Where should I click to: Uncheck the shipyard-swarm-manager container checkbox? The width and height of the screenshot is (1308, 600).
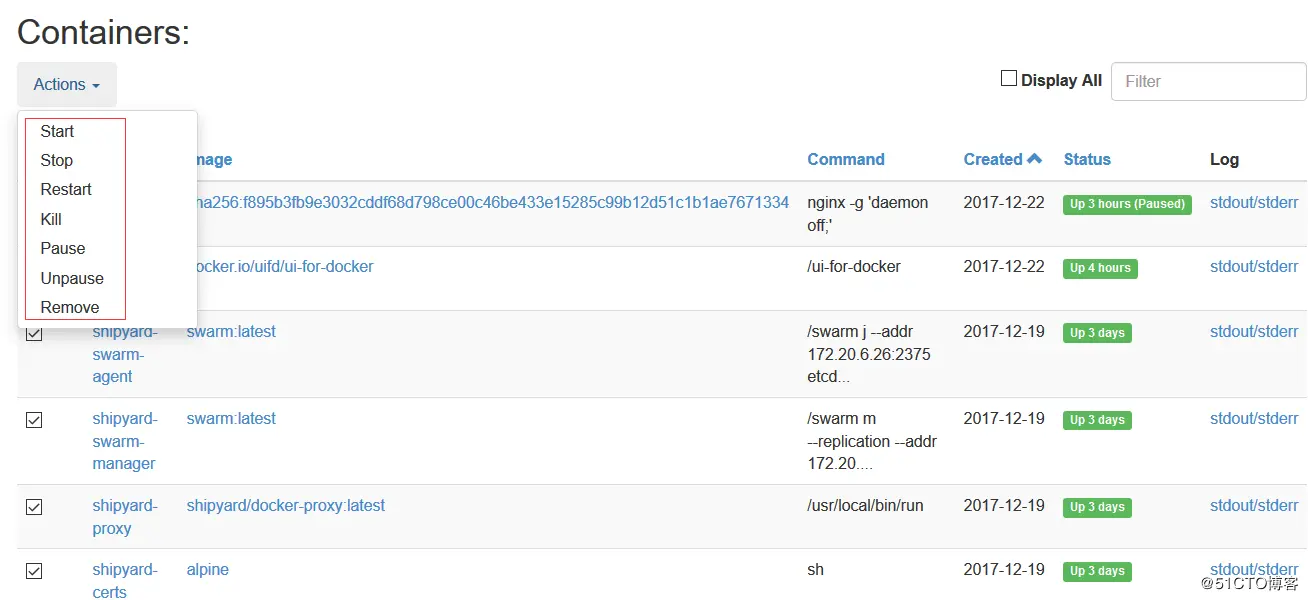pyautogui.click(x=34, y=420)
